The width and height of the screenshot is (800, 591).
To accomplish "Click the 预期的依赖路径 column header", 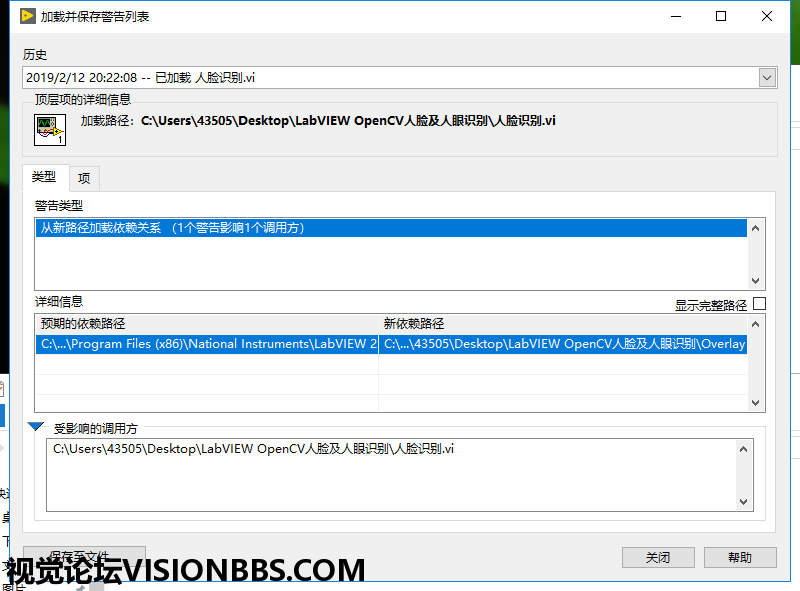I will pyautogui.click(x=207, y=324).
